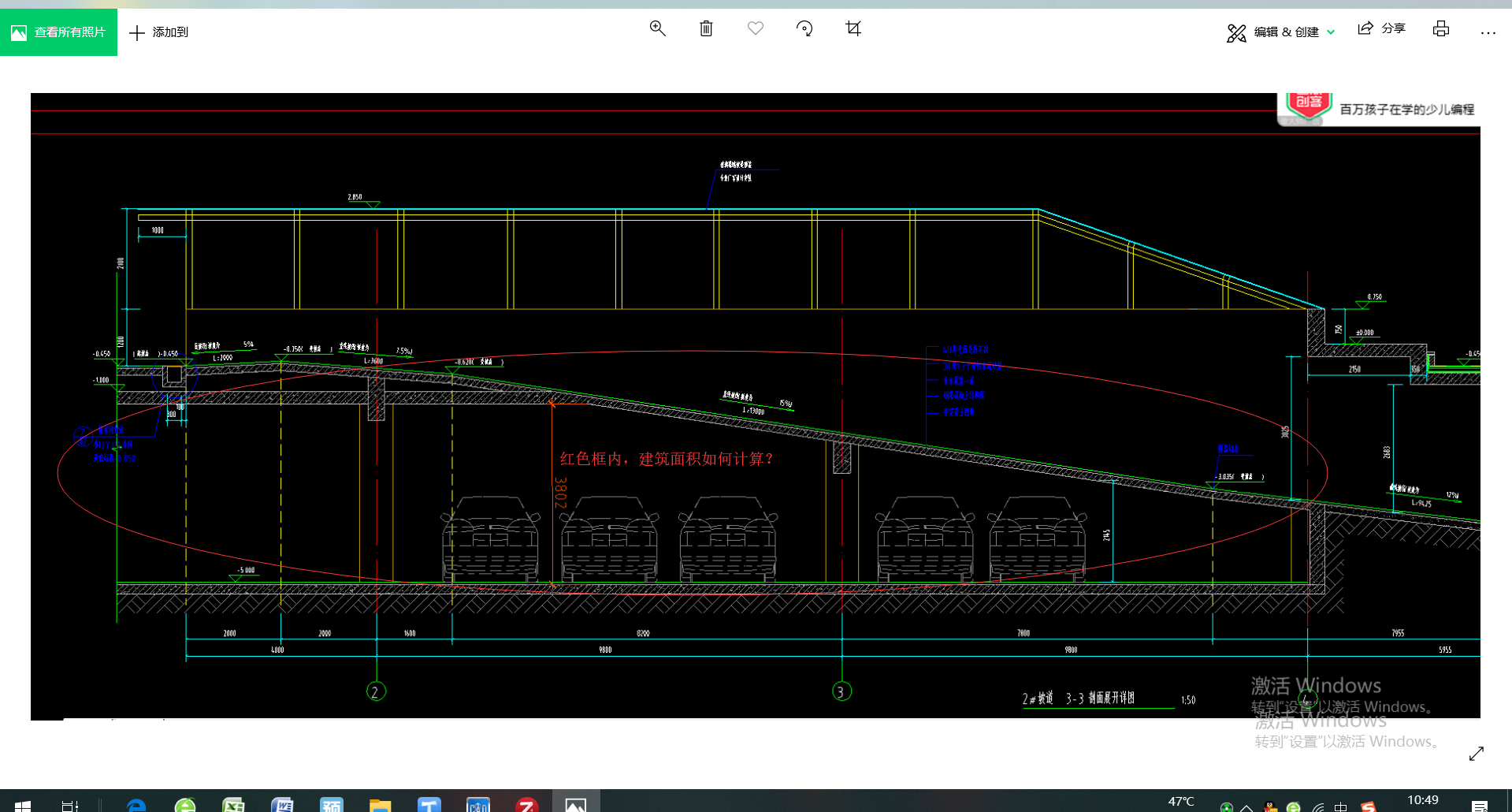Click 添加到 to add to album
The image size is (1512, 812).
pyautogui.click(x=158, y=32)
